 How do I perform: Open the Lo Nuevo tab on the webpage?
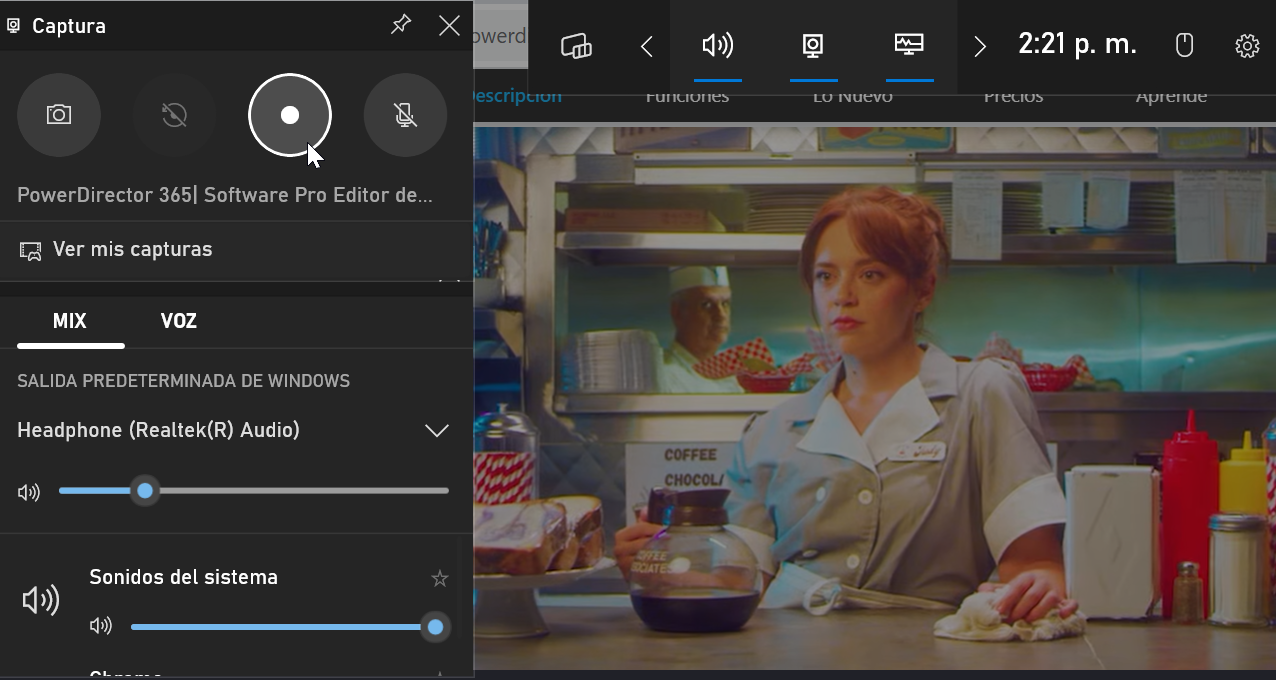pos(852,97)
